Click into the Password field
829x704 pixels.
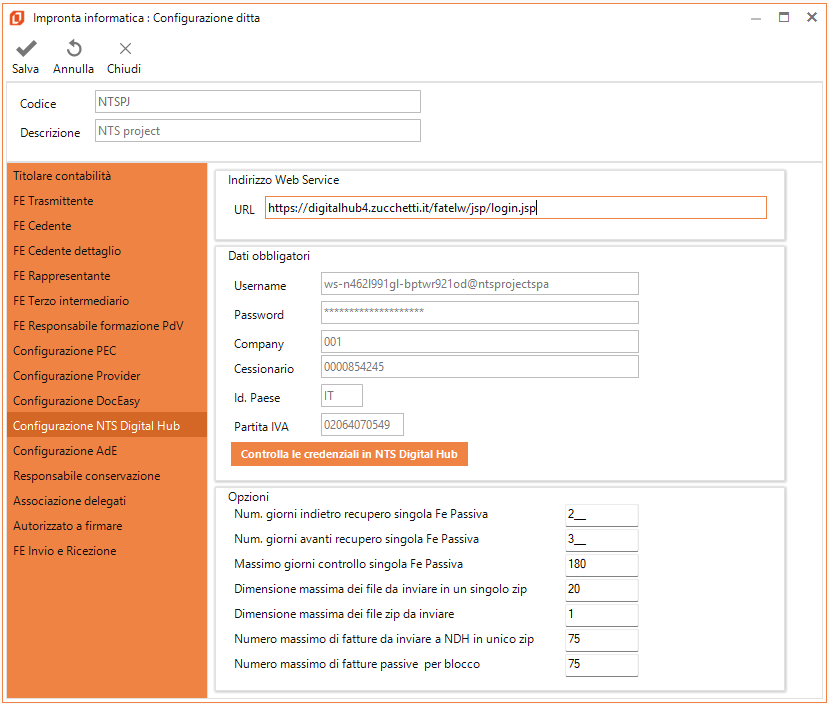tap(479, 313)
